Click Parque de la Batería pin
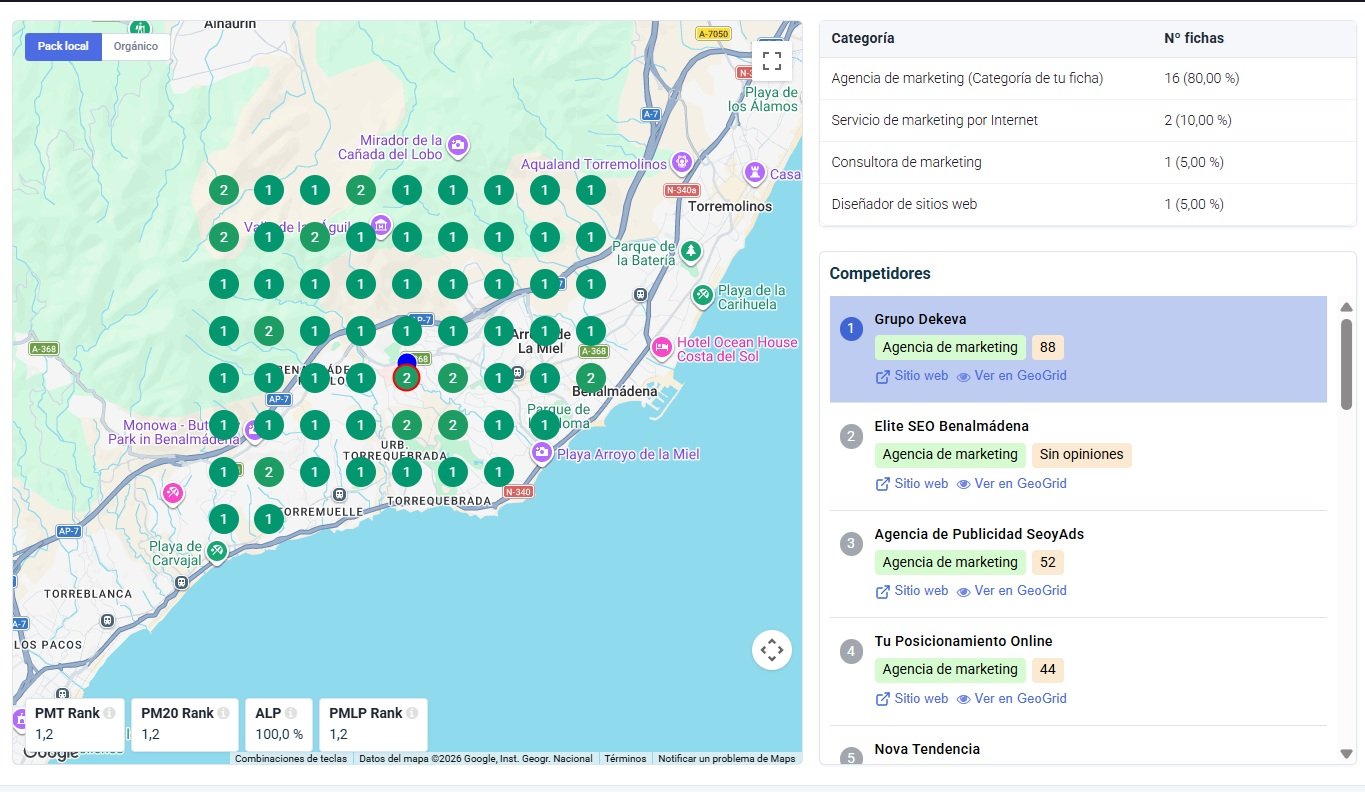1365x792 pixels. [690, 250]
